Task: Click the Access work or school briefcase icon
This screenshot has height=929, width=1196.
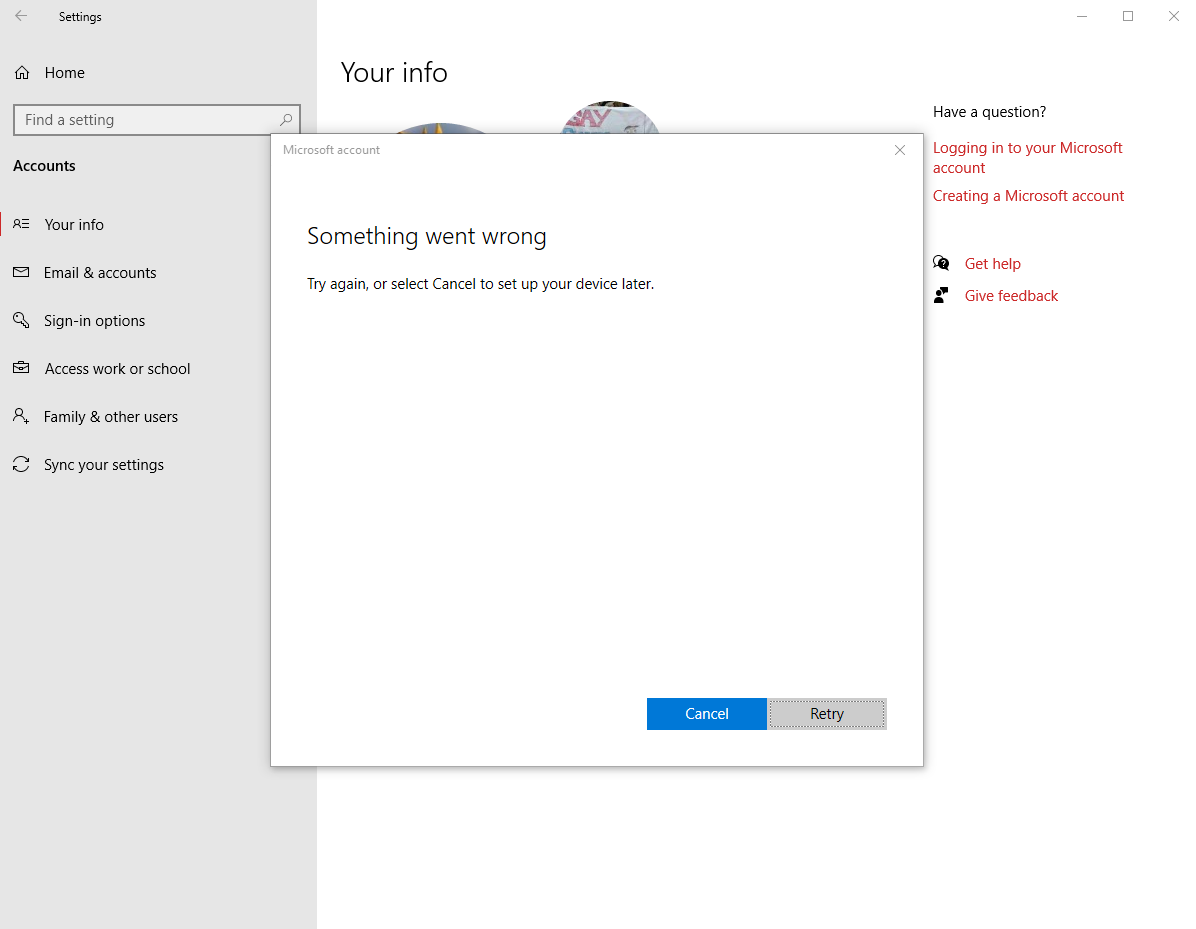Action: click(21, 368)
